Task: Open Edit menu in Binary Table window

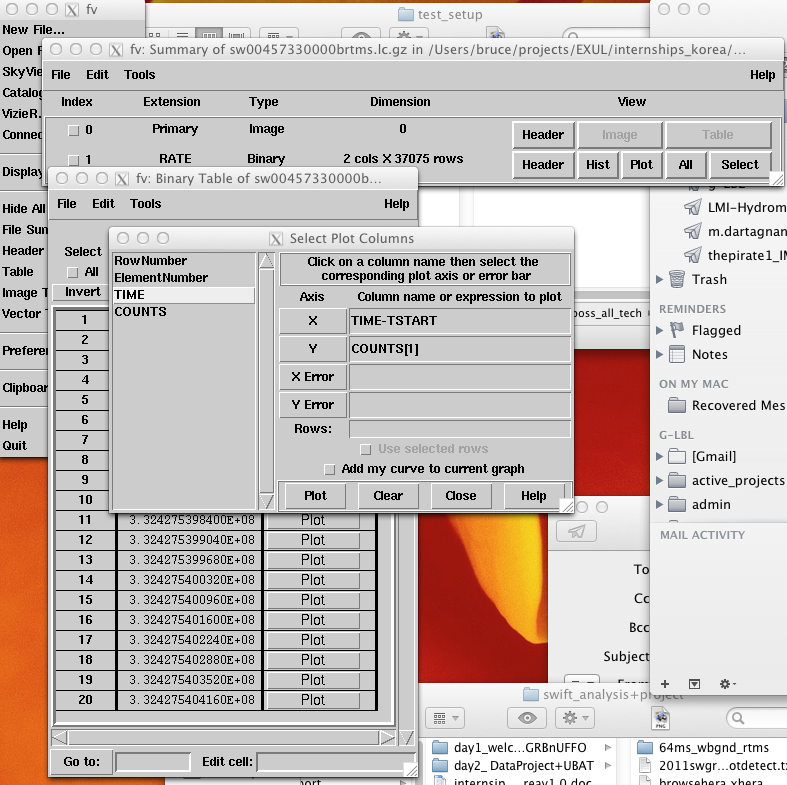Action: click(x=103, y=203)
